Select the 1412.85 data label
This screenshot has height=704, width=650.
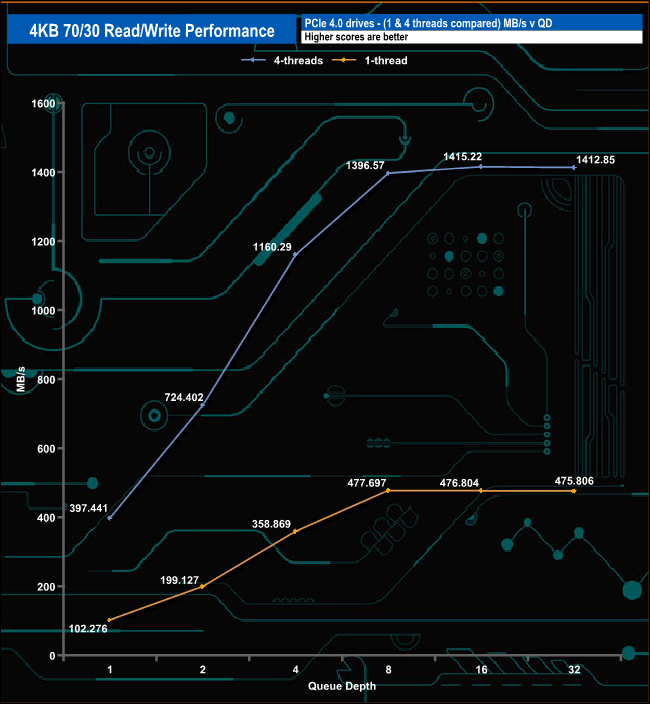click(595, 160)
